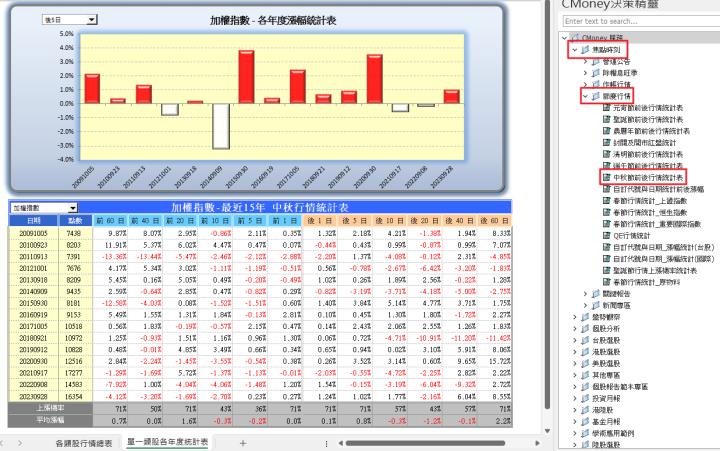Click the 日期 column header
Viewport: 720px width, 451px height.
pyautogui.click(x=34, y=221)
